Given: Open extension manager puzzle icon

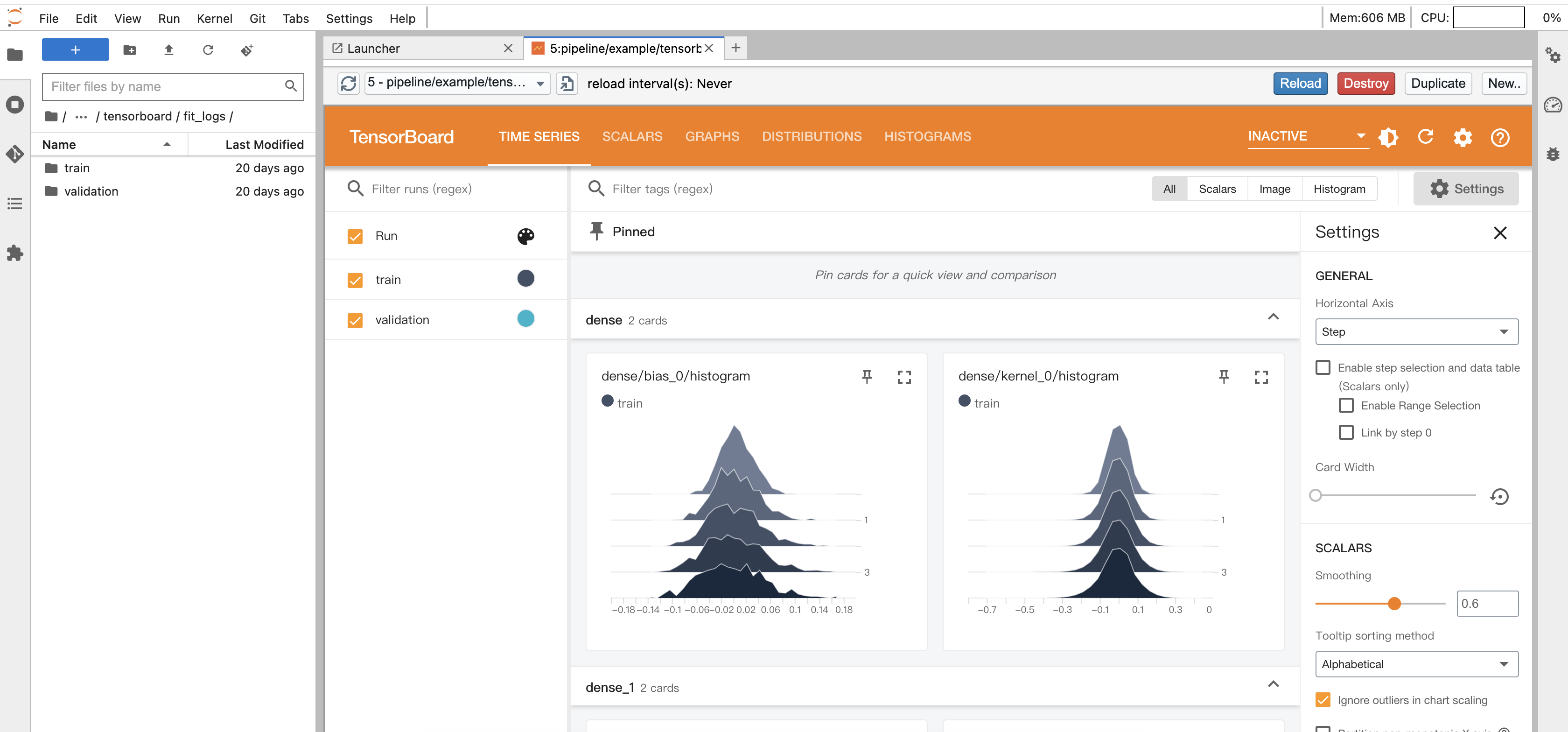Looking at the screenshot, I should pos(14,253).
